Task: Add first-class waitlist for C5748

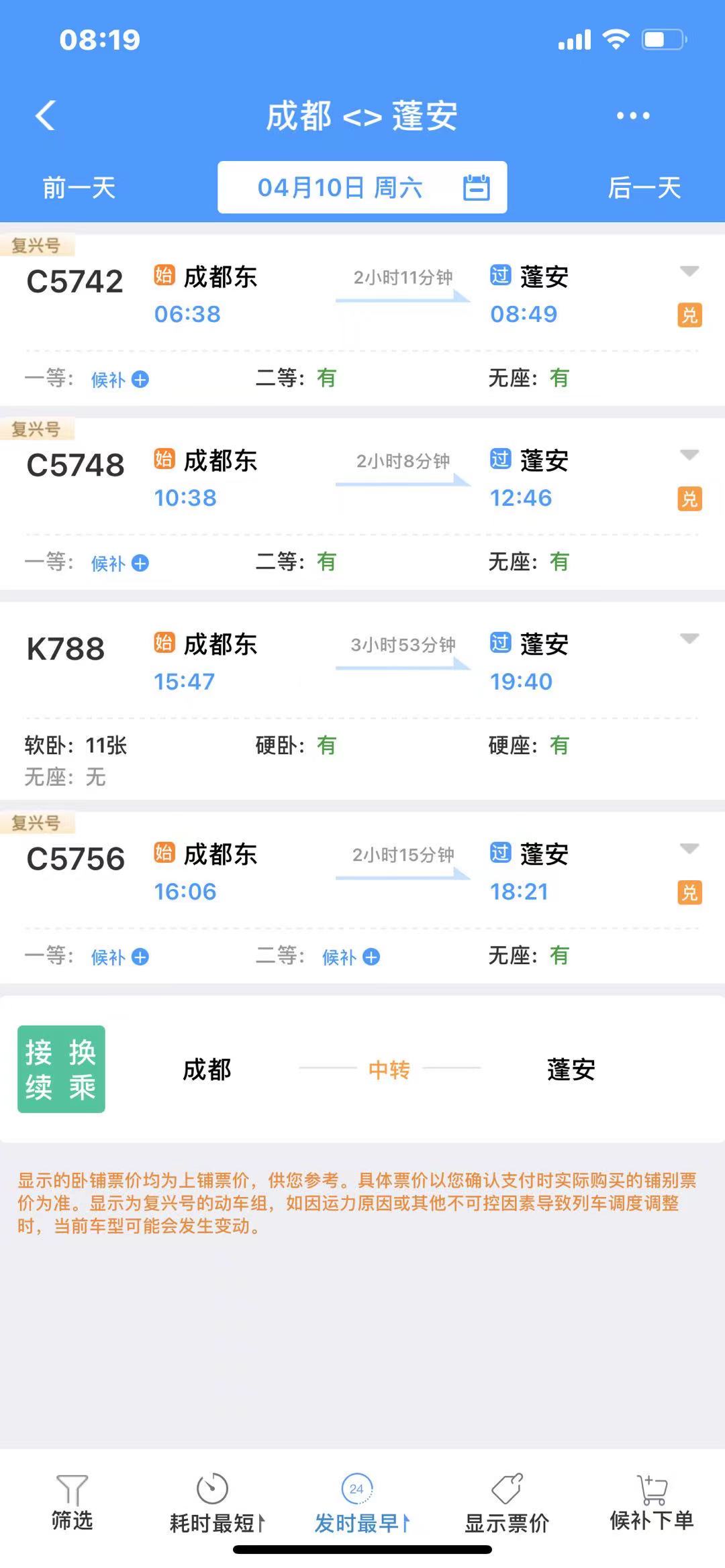Action: [140, 564]
